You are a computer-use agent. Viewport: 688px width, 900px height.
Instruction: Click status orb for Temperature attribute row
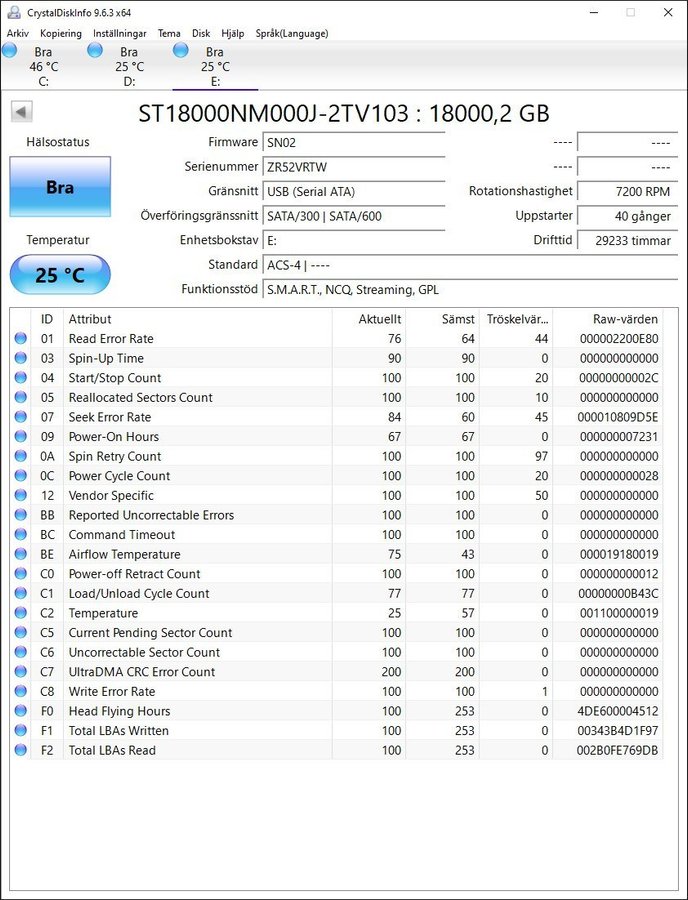21,613
